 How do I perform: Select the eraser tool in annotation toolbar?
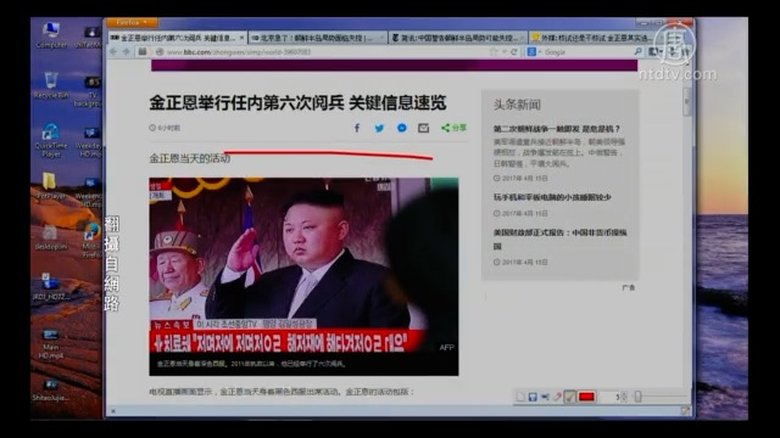[x=557, y=397]
